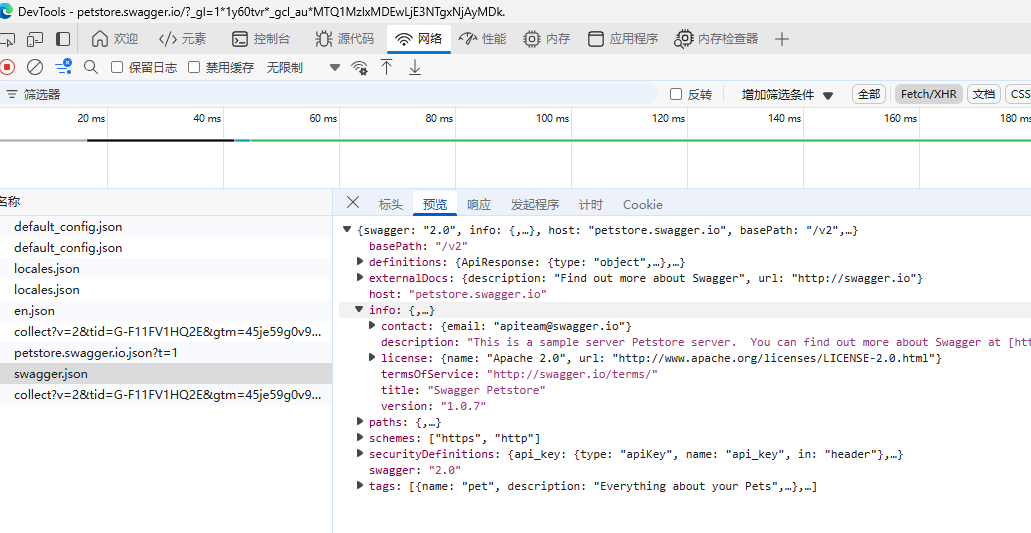This screenshot has width=1031, height=533.
Task: Stop recording network log
Action: point(7,67)
